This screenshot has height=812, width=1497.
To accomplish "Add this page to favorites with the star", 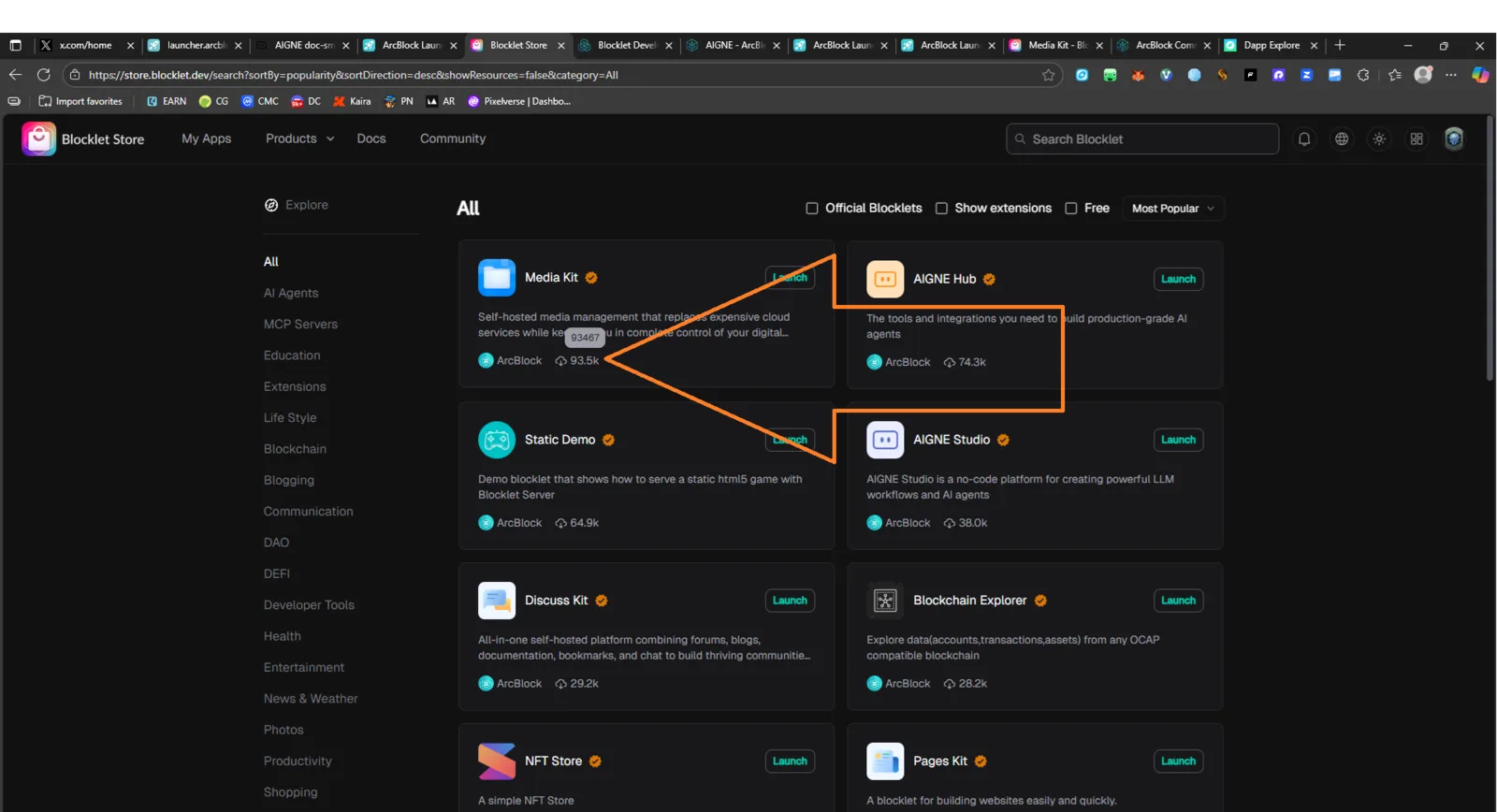I will [x=1049, y=75].
